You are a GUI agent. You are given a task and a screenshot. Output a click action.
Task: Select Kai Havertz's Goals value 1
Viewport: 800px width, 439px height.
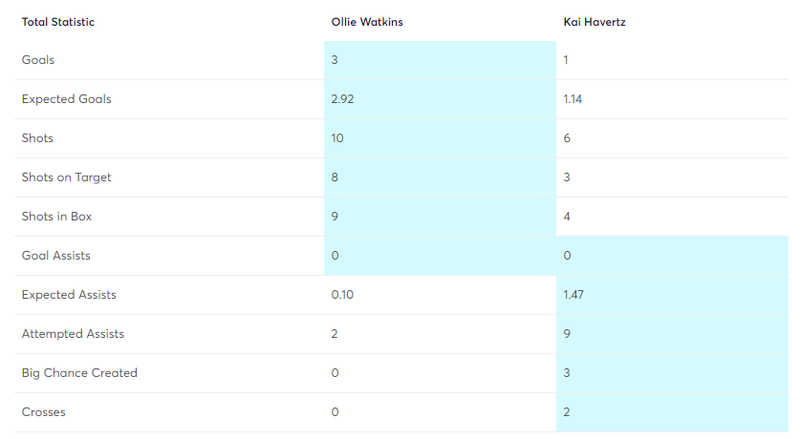click(x=566, y=60)
